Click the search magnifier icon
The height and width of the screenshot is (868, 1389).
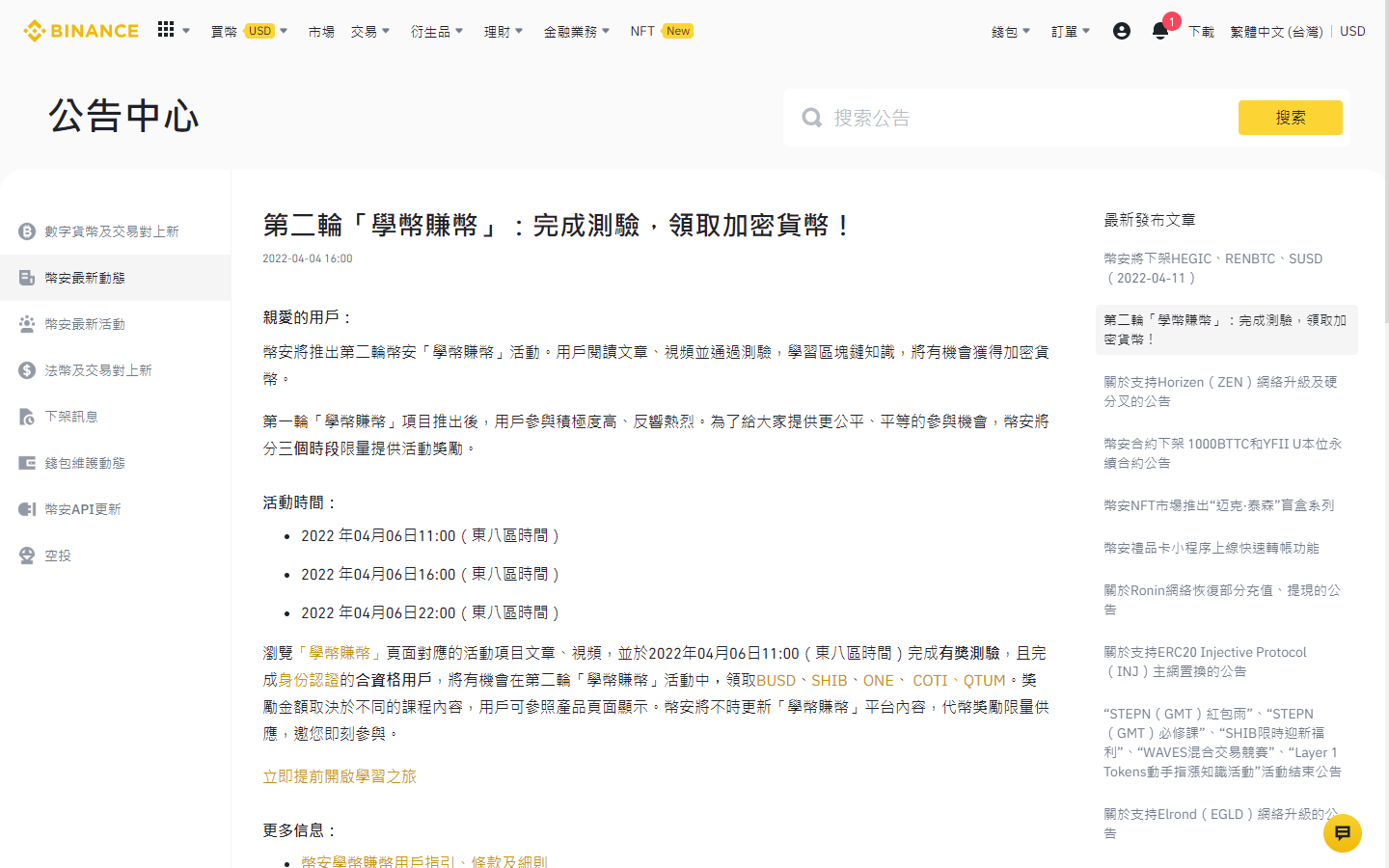[x=812, y=118]
